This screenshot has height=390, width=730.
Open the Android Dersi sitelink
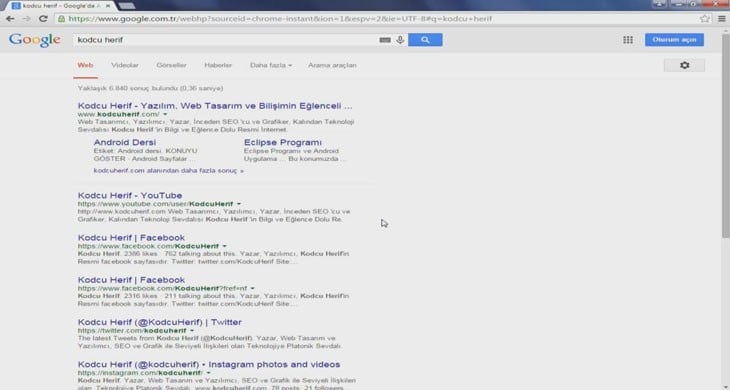125,142
